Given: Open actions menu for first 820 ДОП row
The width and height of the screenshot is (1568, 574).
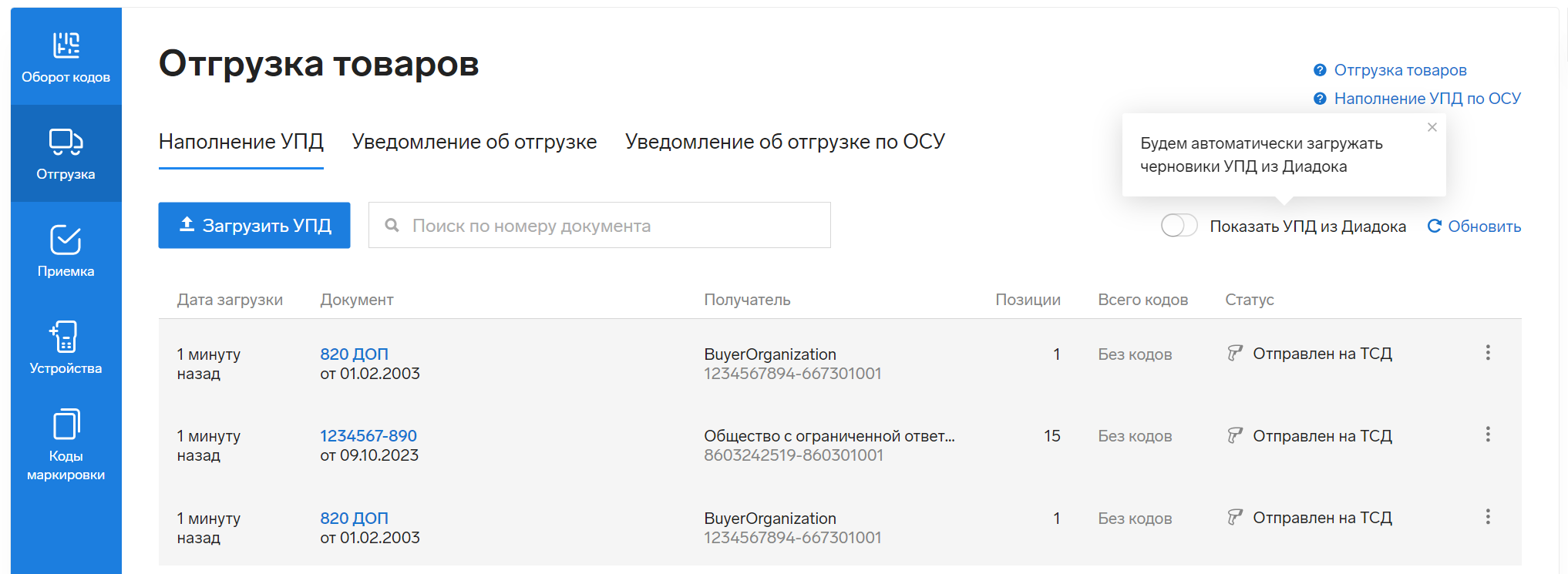Looking at the screenshot, I should pyautogui.click(x=1488, y=353).
